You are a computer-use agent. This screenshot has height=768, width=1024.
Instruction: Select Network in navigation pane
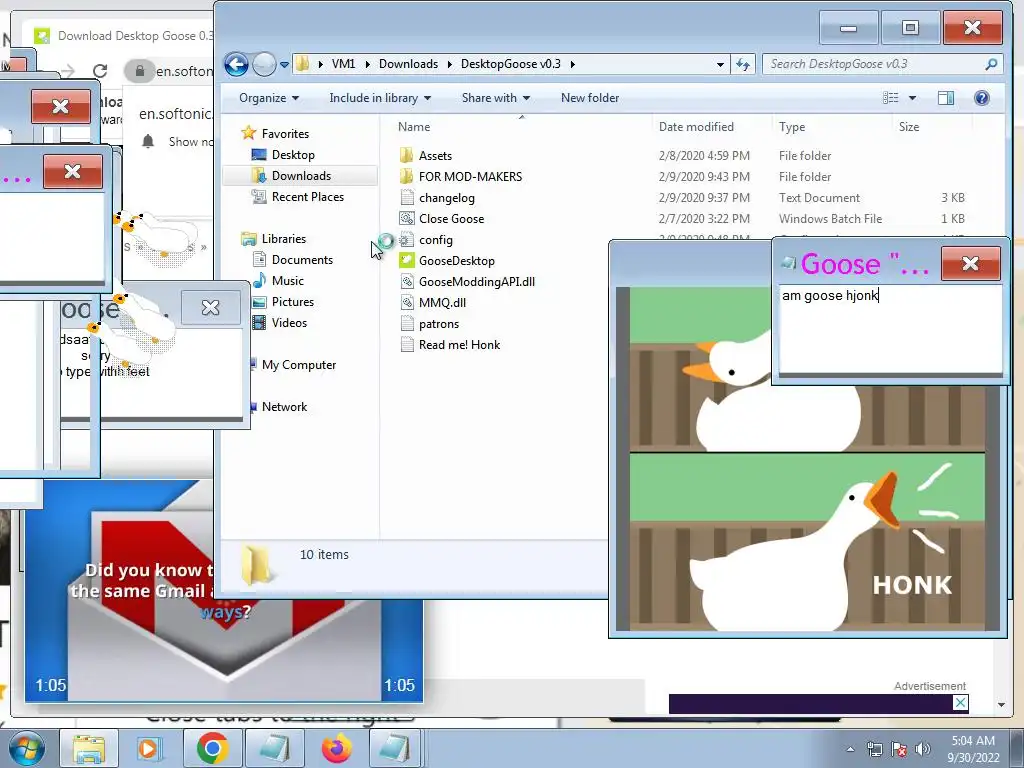(284, 407)
